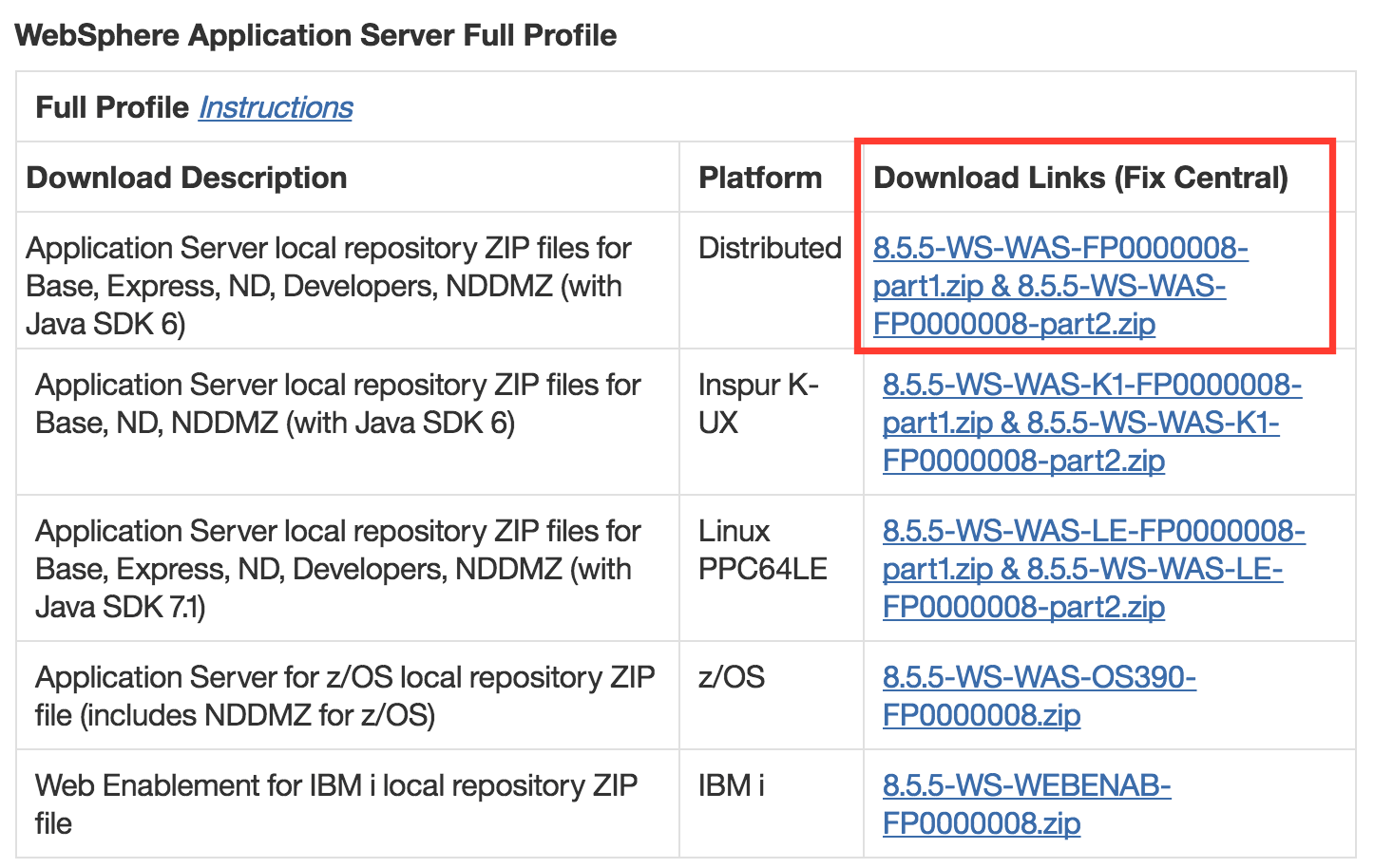This screenshot has height=868, width=1393.
Task: Click the Download Description column header
Action: point(186,178)
